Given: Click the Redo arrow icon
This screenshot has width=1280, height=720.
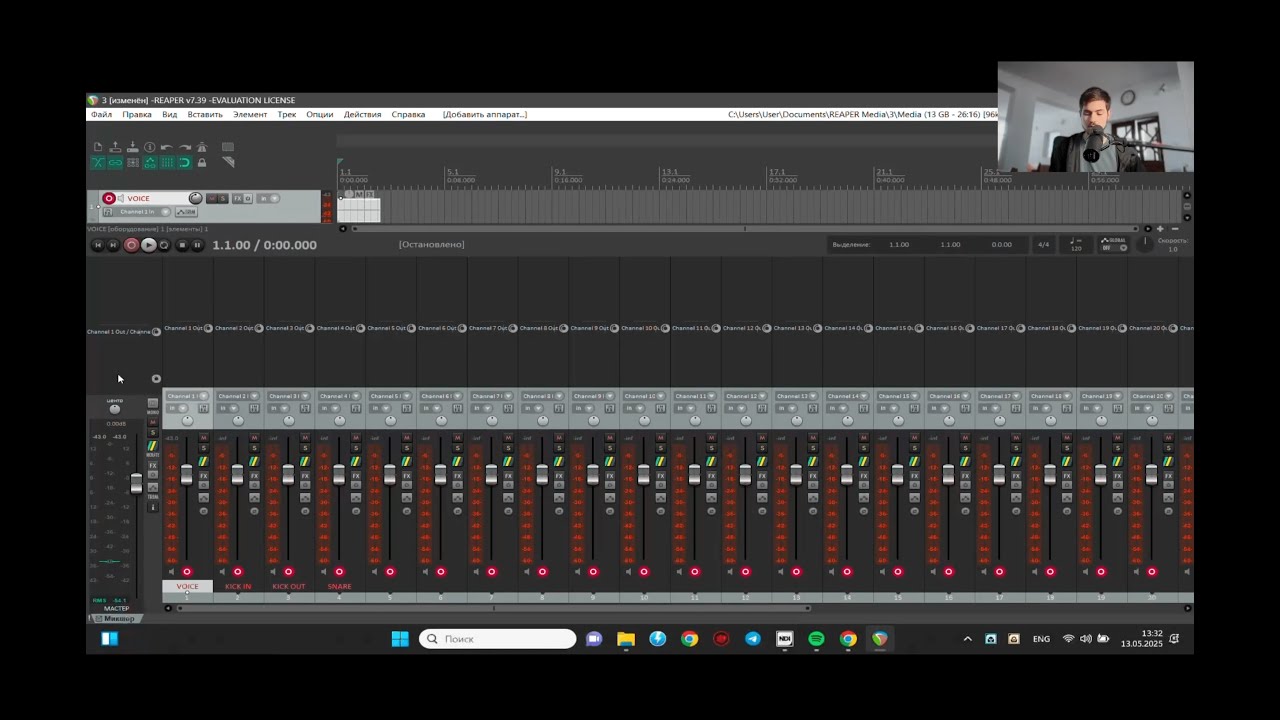Looking at the screenshot, I should coord(185,147).
